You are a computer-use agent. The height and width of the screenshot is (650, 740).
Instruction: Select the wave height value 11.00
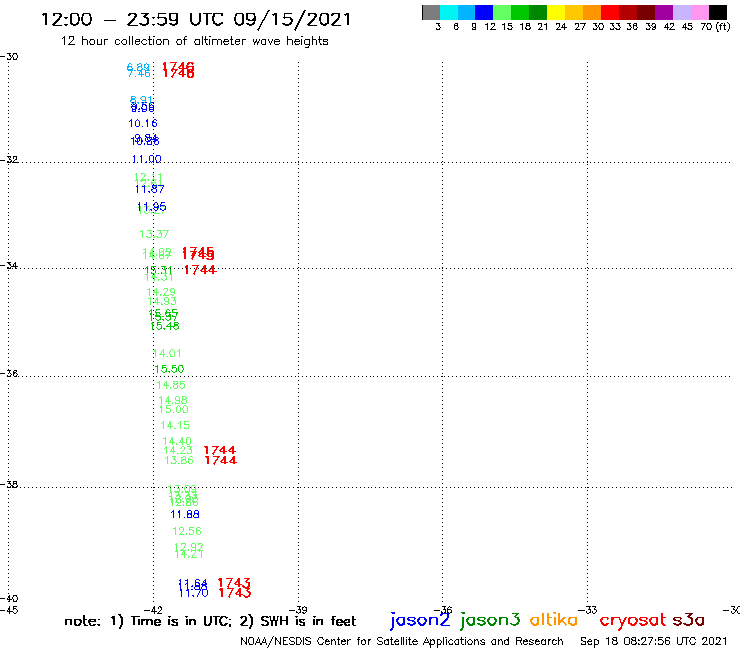(x=147, y=159)
